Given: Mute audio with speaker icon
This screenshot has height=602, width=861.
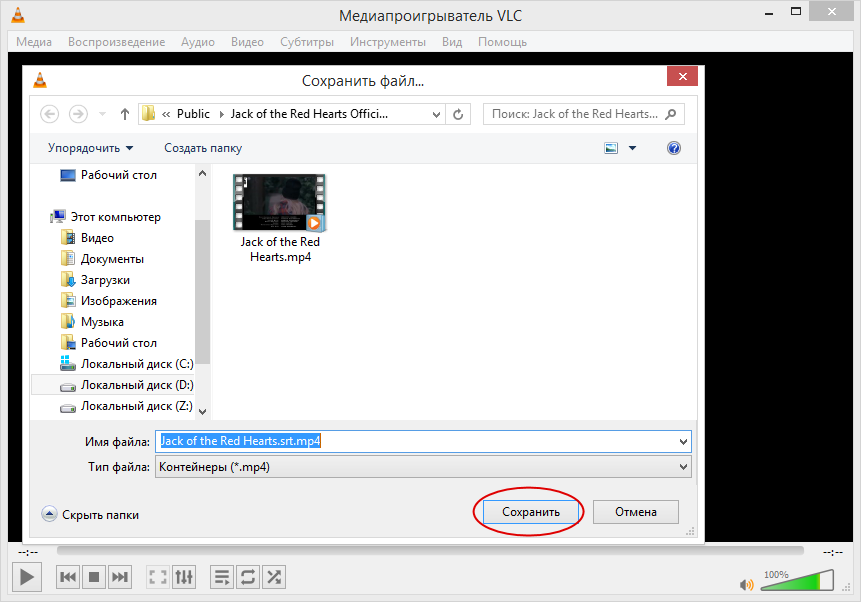Looking at the screenshot, I should coord(746,584).
